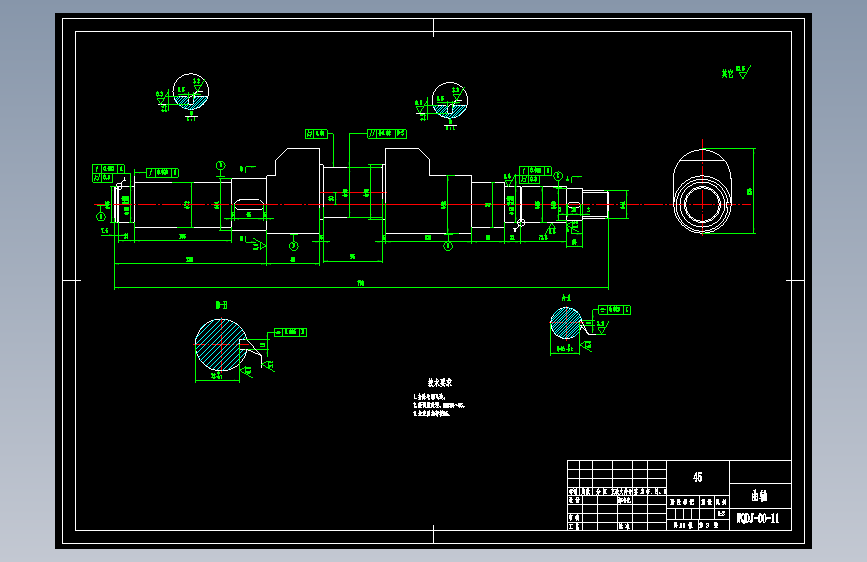Image resolution: width=867 pixels, height=562 pixels.
Task: Select the A-A section view label
Action: click(566, 298)
